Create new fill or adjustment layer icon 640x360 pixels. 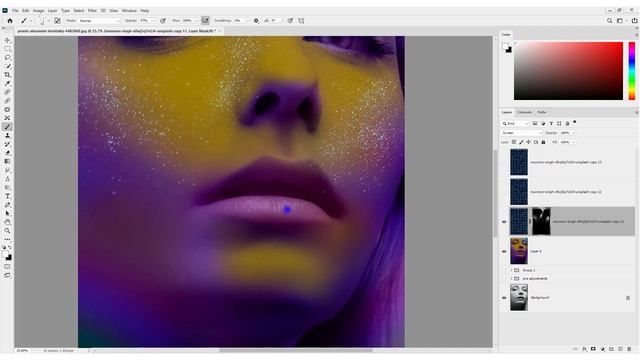click(x=602, y=349)
